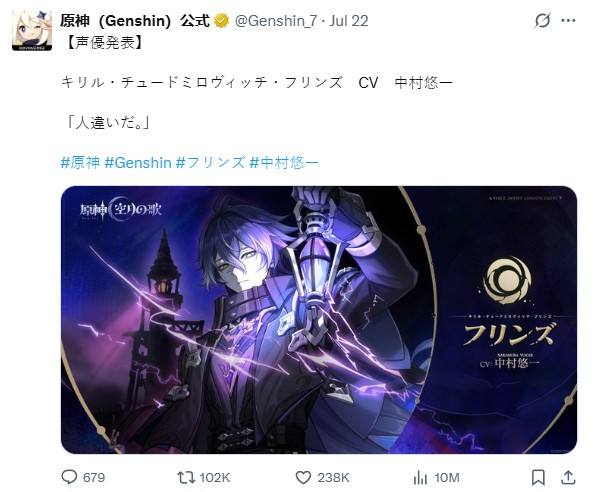This screenshot has width=593, height=492.
Task: Open the @Genshin_7 handle link
Action: 276,21
